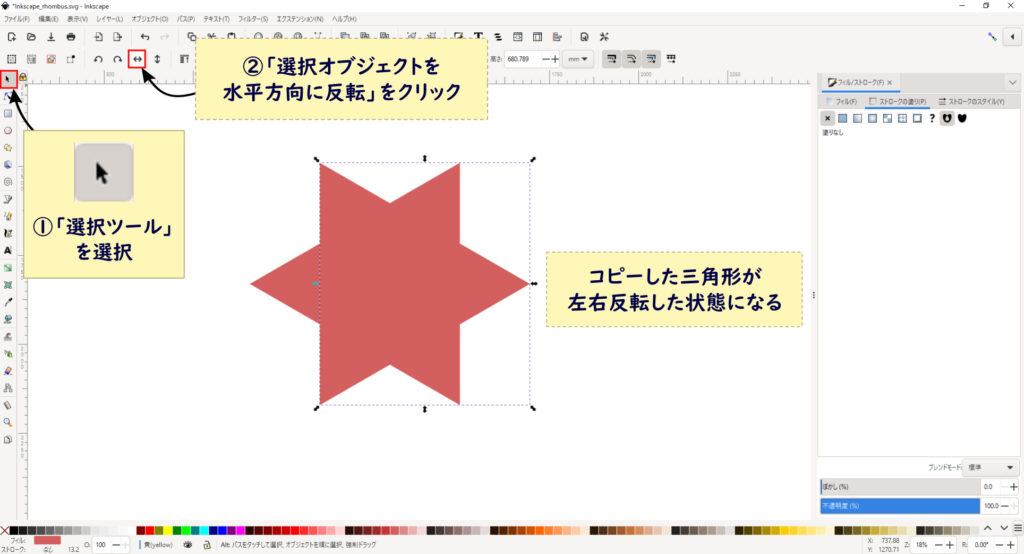Click the Import file icon
Viewport: 1024px width, 554px height.
(x=98, y=37)
